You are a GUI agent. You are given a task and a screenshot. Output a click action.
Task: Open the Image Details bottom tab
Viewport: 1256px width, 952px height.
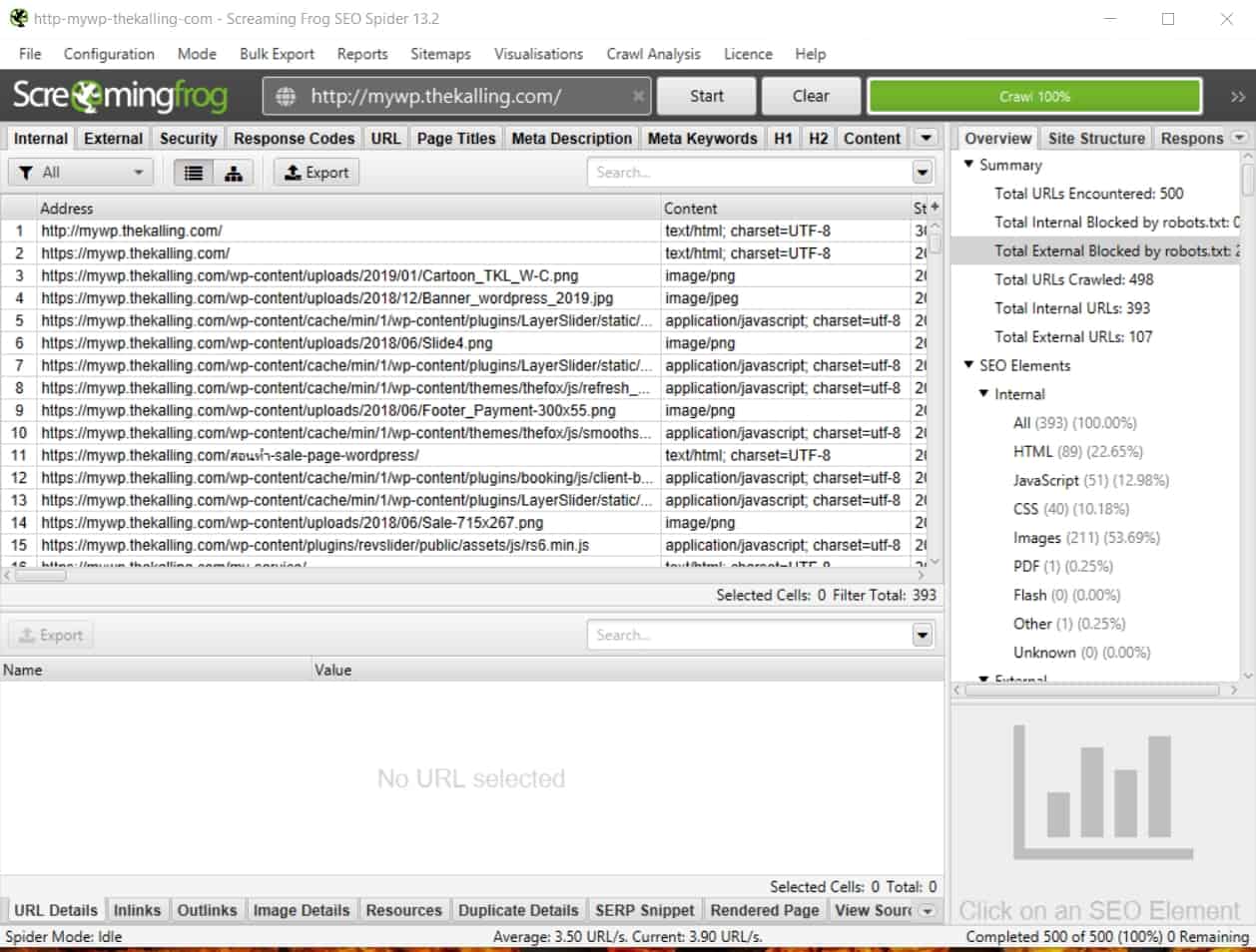302,910
